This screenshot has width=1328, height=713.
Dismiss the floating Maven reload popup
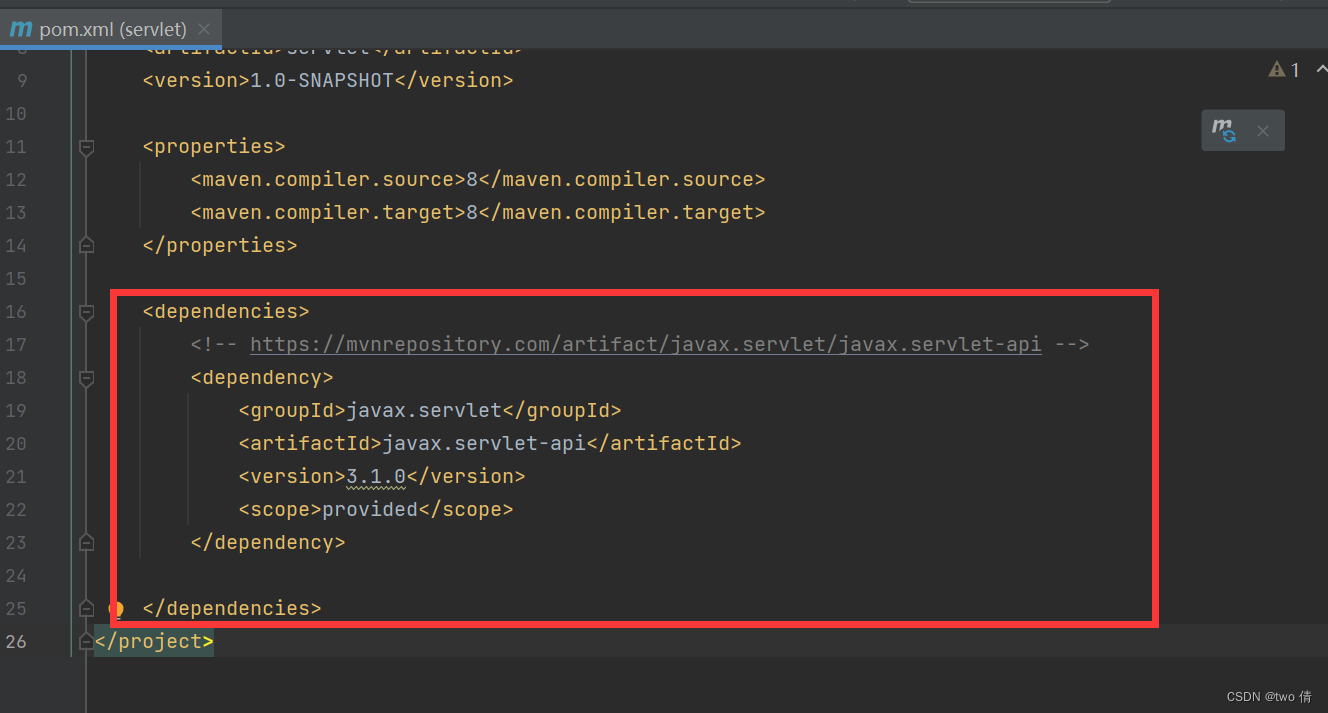pyautogui.click(x=1262, y=131)
